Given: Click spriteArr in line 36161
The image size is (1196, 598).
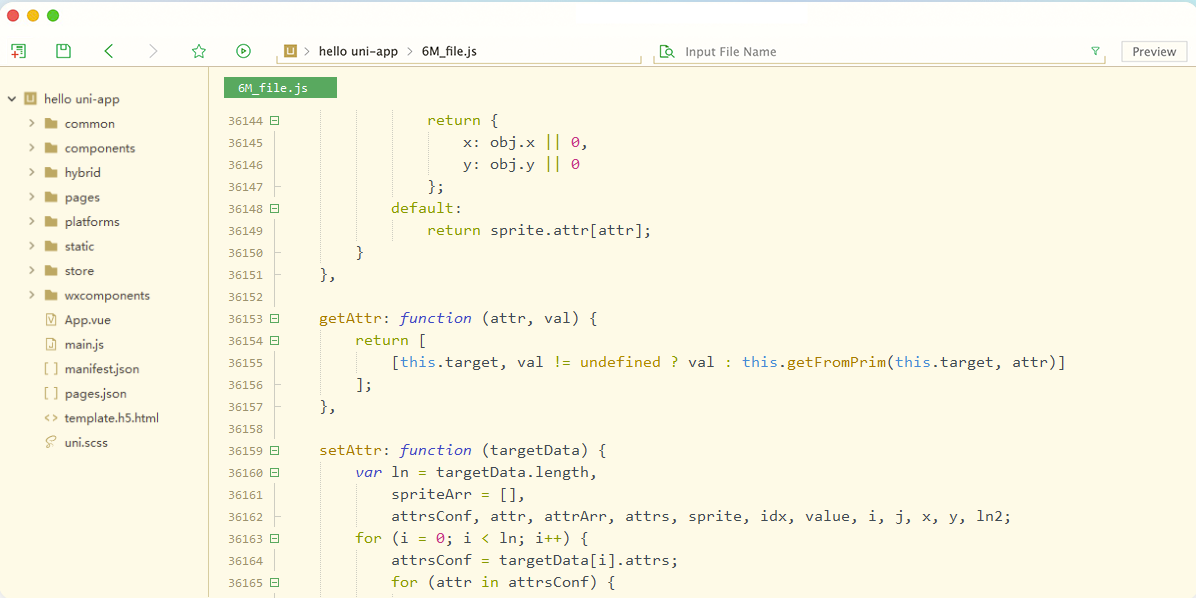Looking at the screenshot, I should click(432, 494).
